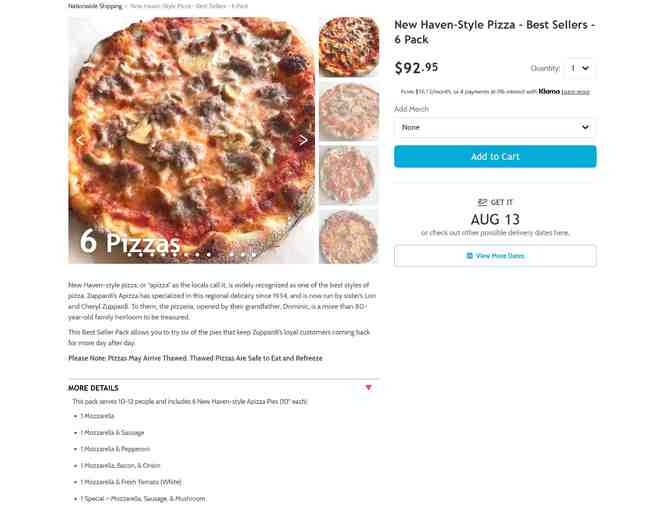
Task: Collapse the More Details section triangle
Action: pos(368,387)
